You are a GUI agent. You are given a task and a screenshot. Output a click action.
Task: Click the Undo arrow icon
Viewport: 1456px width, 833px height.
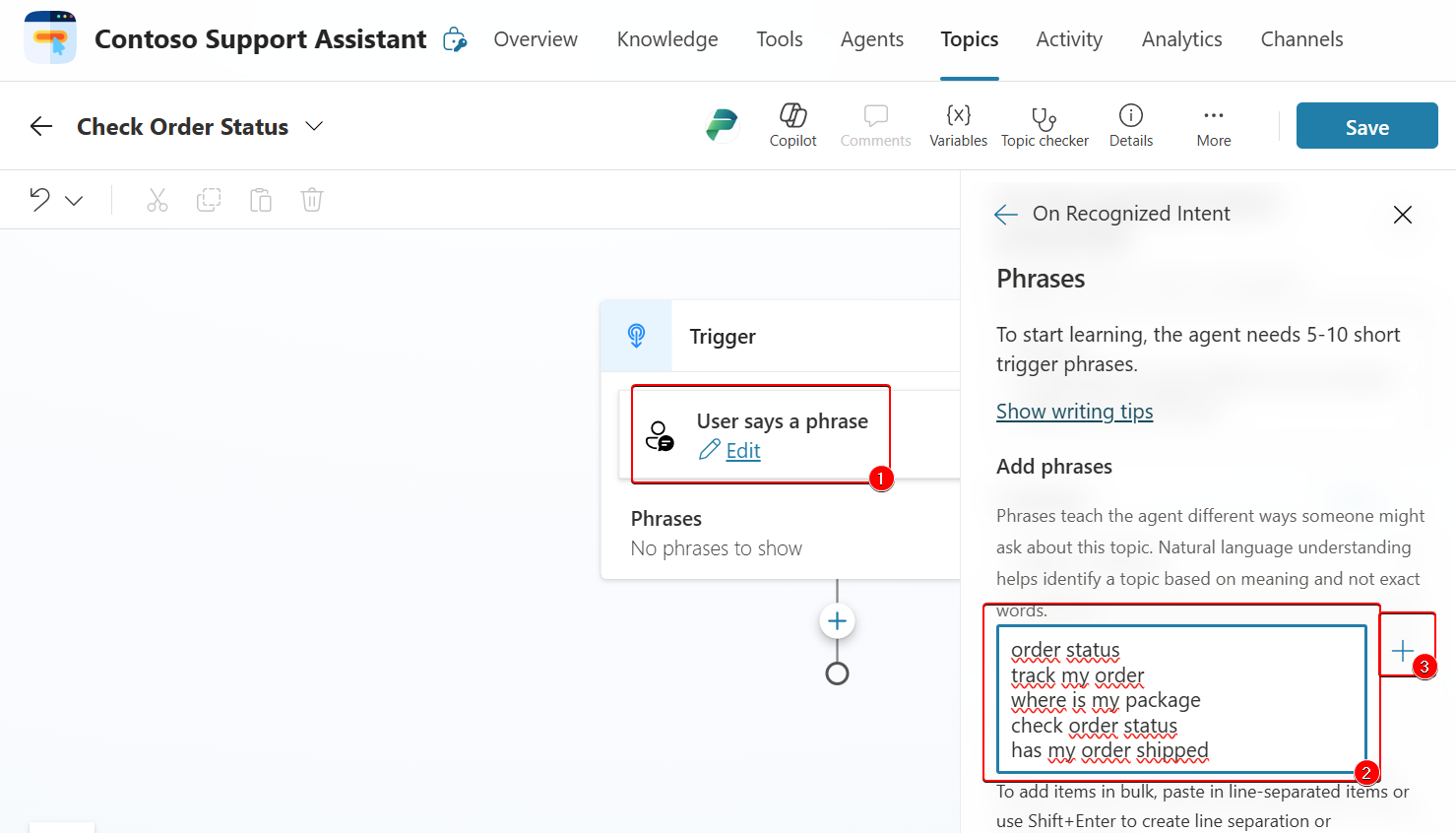tap(40, 200)
